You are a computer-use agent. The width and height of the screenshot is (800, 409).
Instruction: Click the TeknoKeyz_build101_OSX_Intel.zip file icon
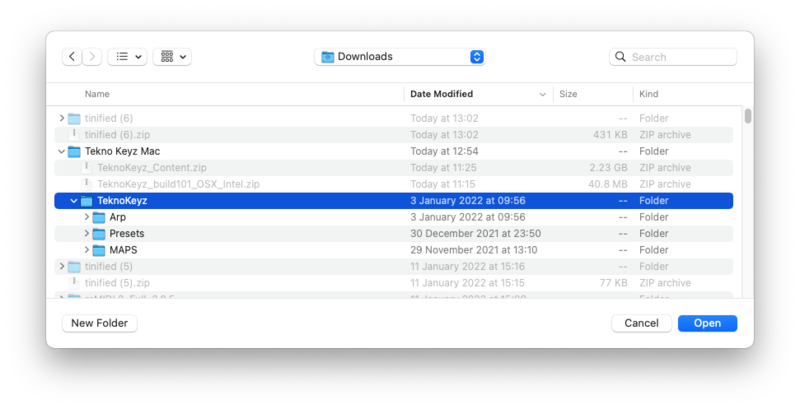(x=87, y=184)
